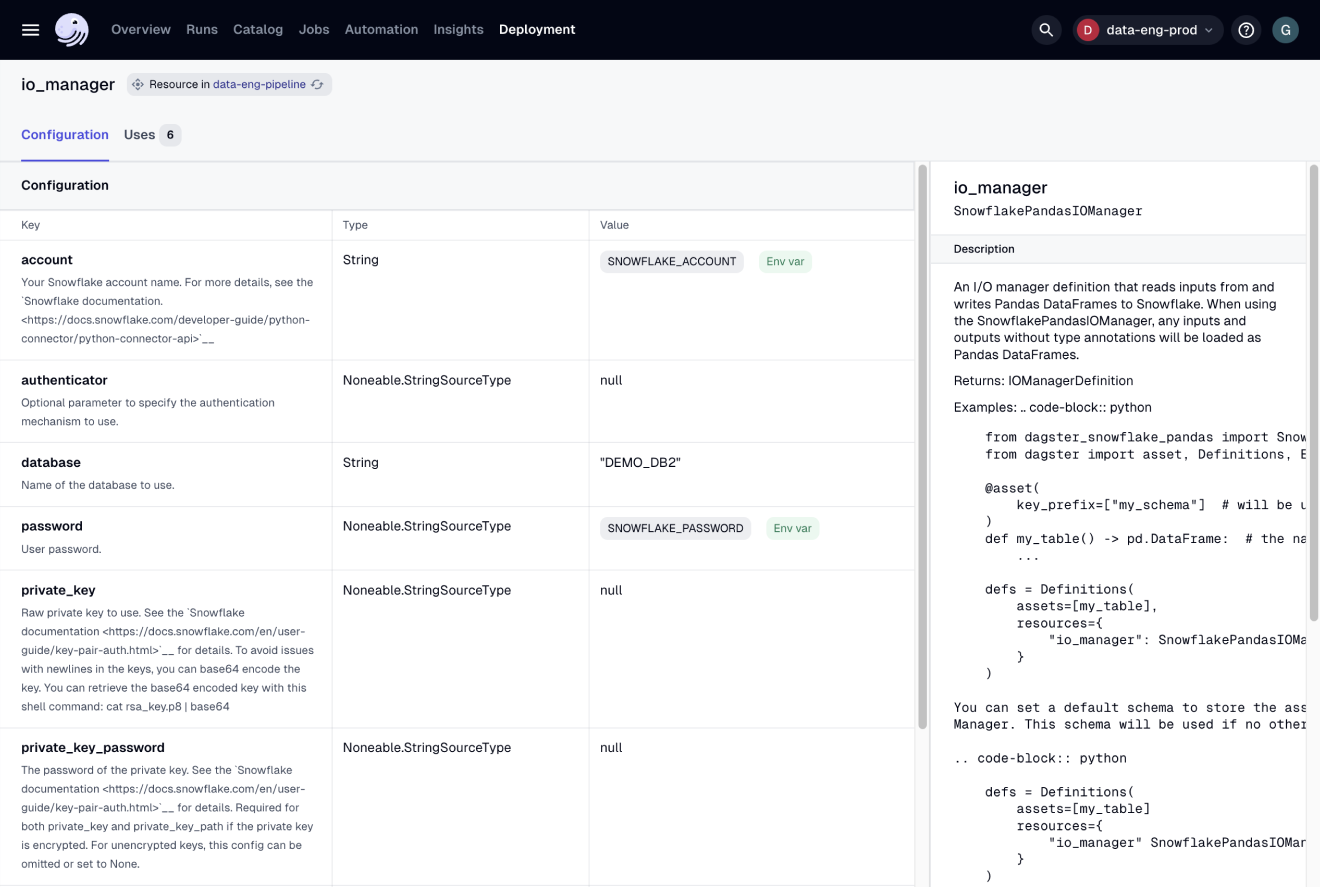Open help via the question mark icon

pos(1246,29)
